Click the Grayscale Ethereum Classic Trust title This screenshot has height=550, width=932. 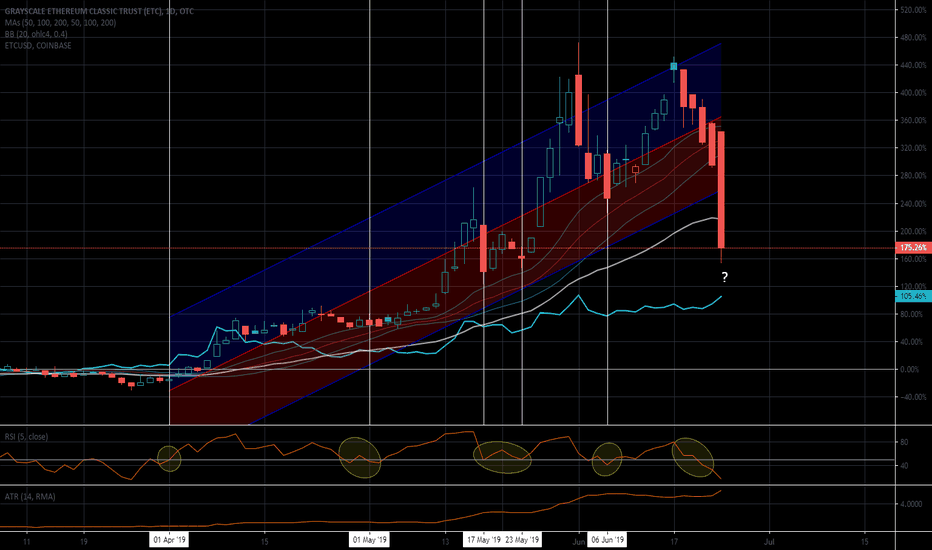point(99,11)
